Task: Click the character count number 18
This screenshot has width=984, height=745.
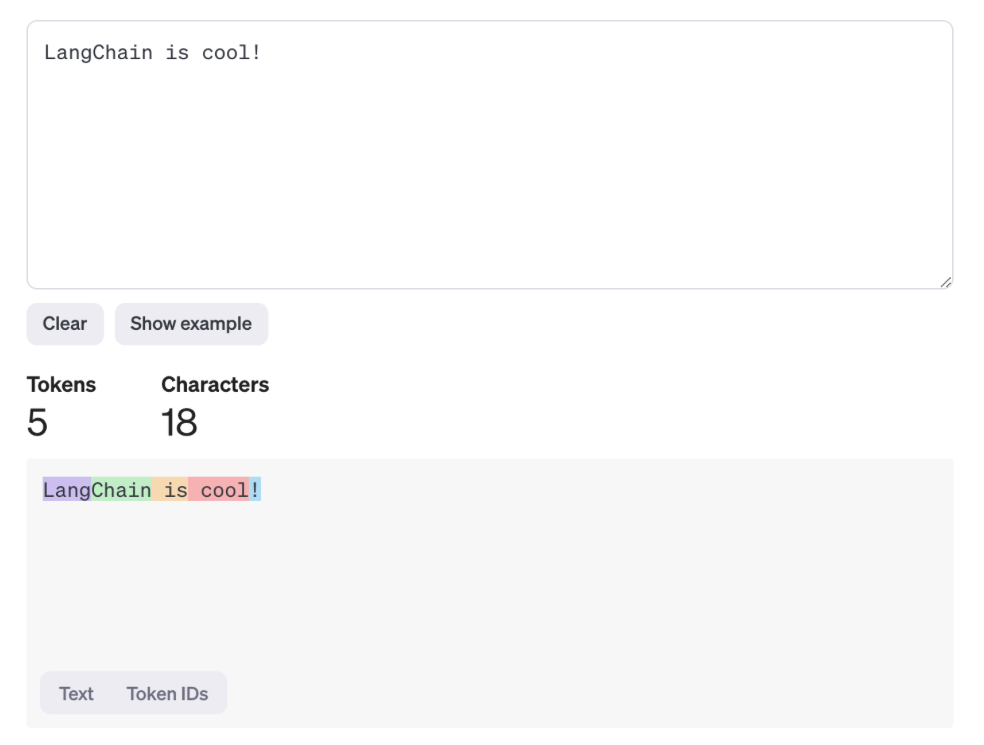Action: click(179, 422)
